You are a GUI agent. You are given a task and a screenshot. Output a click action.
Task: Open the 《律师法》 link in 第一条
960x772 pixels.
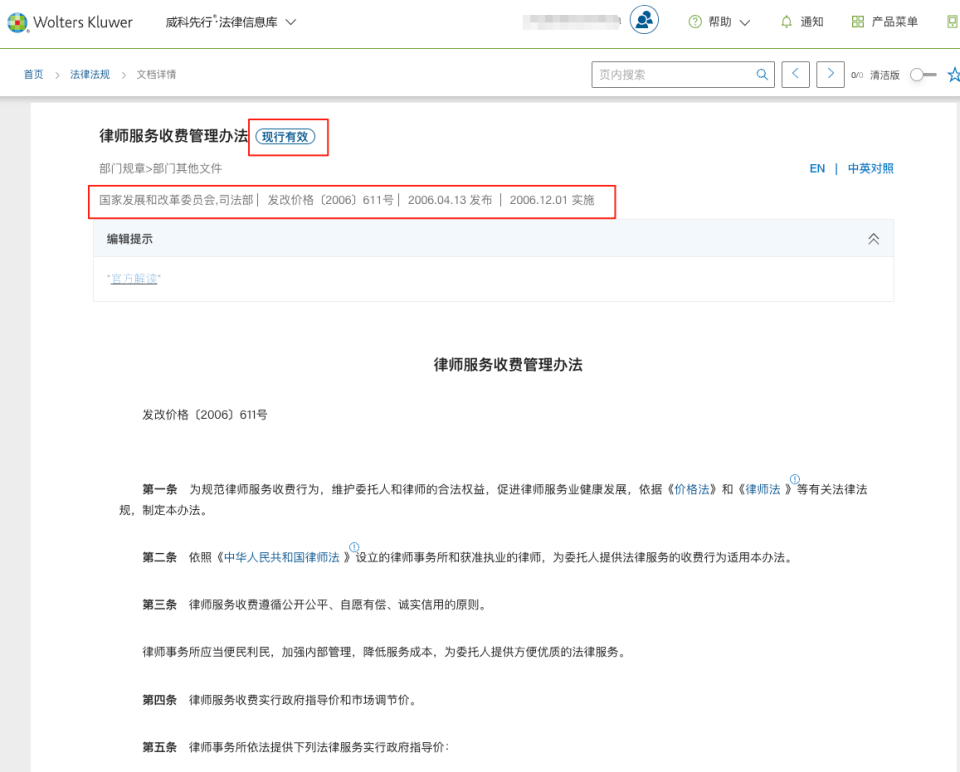click(x=765, y=489)
